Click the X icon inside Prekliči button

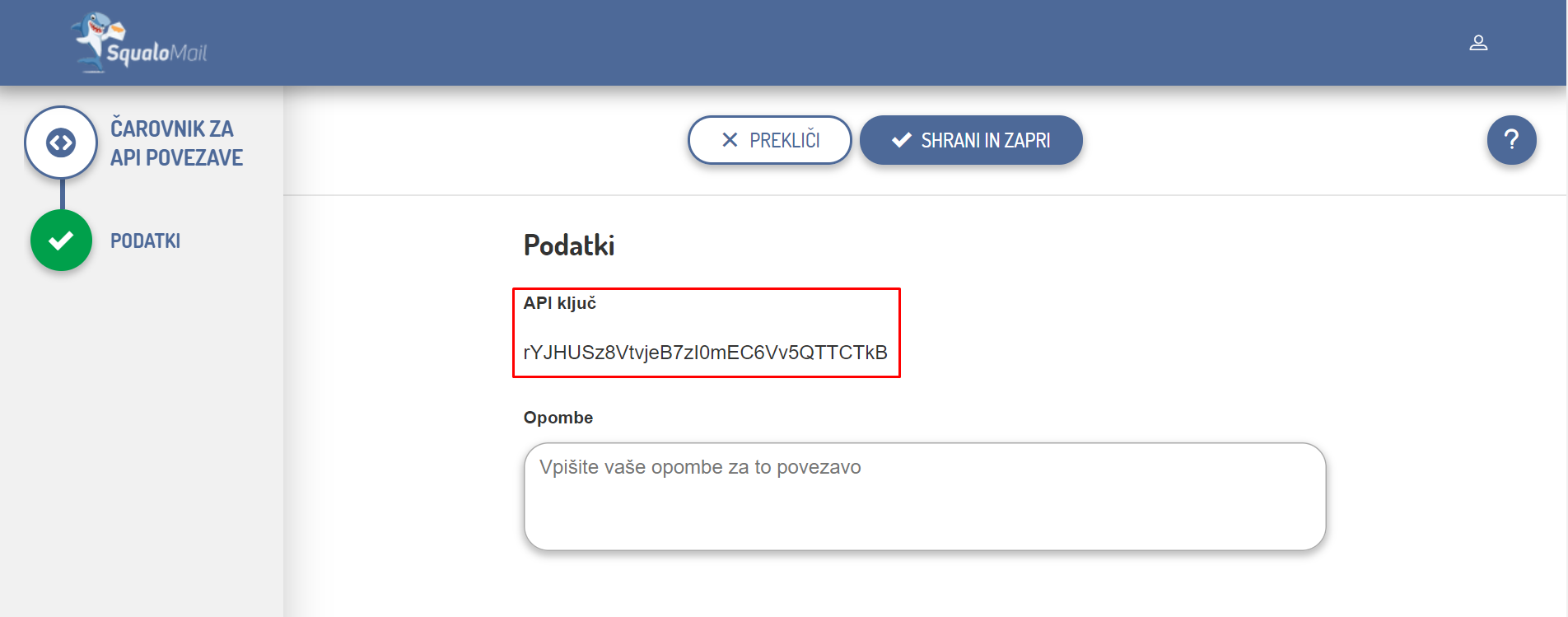point(730,140)
